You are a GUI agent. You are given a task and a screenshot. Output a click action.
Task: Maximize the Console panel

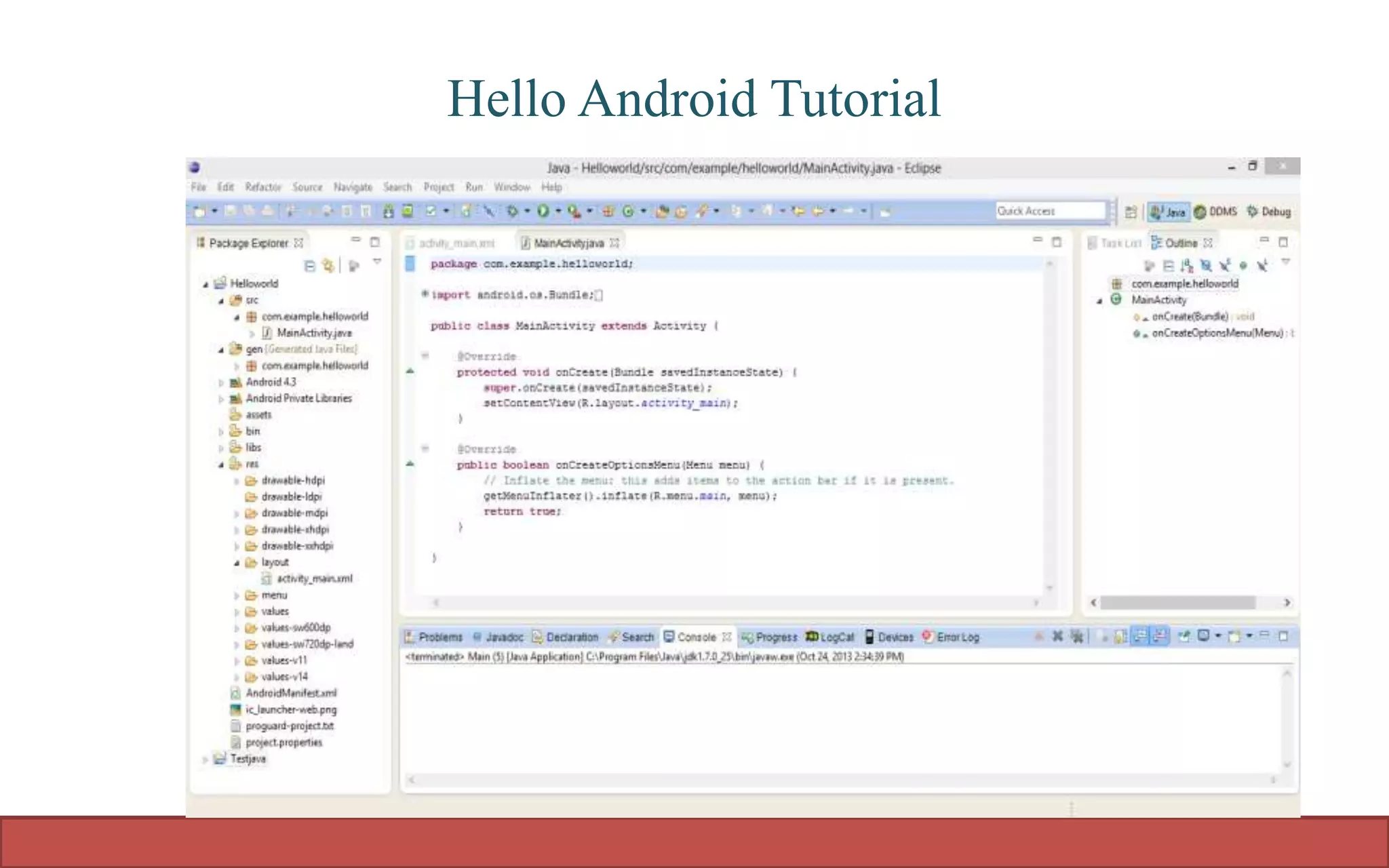click(1283, 636)
